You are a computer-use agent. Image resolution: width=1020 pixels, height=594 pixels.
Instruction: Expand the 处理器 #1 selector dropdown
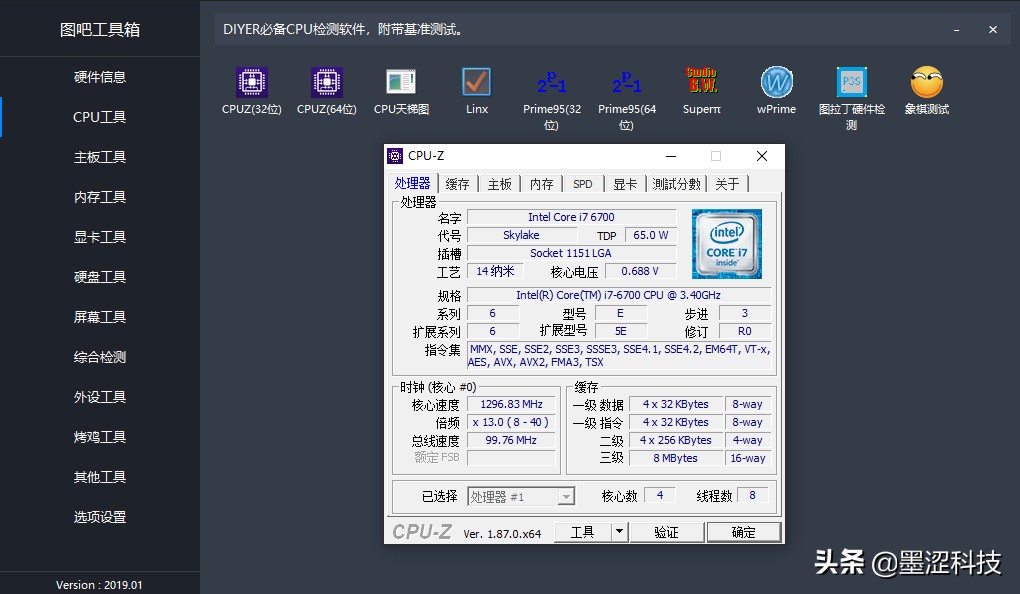pyautogui.click(x=566, y=496)
